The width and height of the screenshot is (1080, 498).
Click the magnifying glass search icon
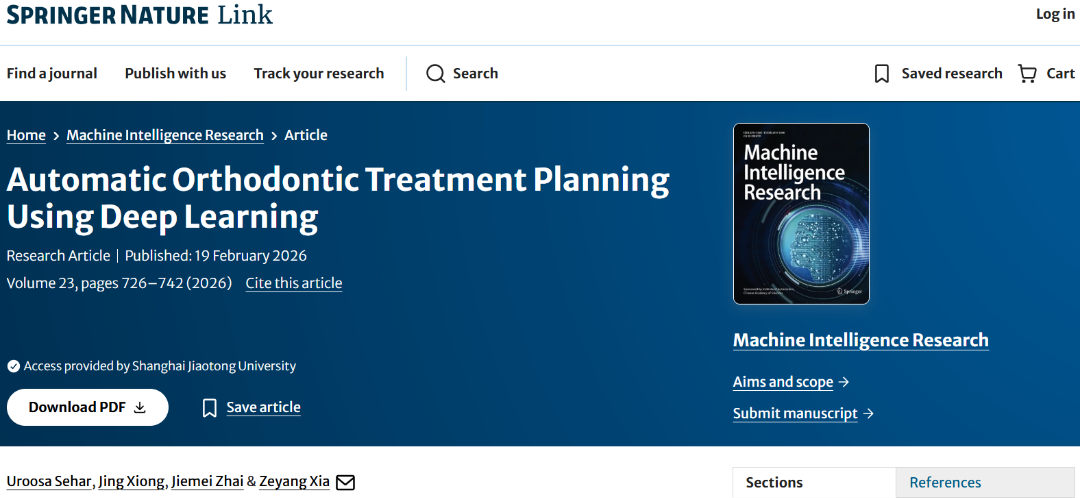[435, 74]
